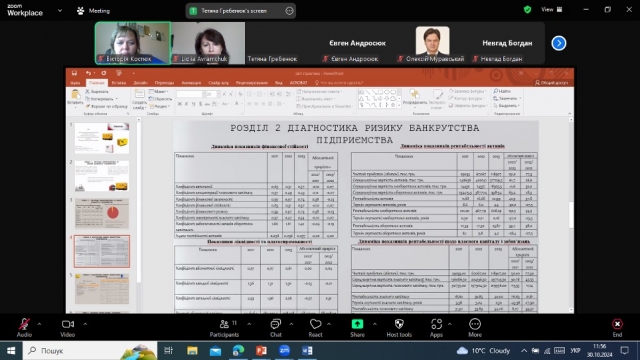
Task: Show next participants with blue arrow
Action: [558, 43]
